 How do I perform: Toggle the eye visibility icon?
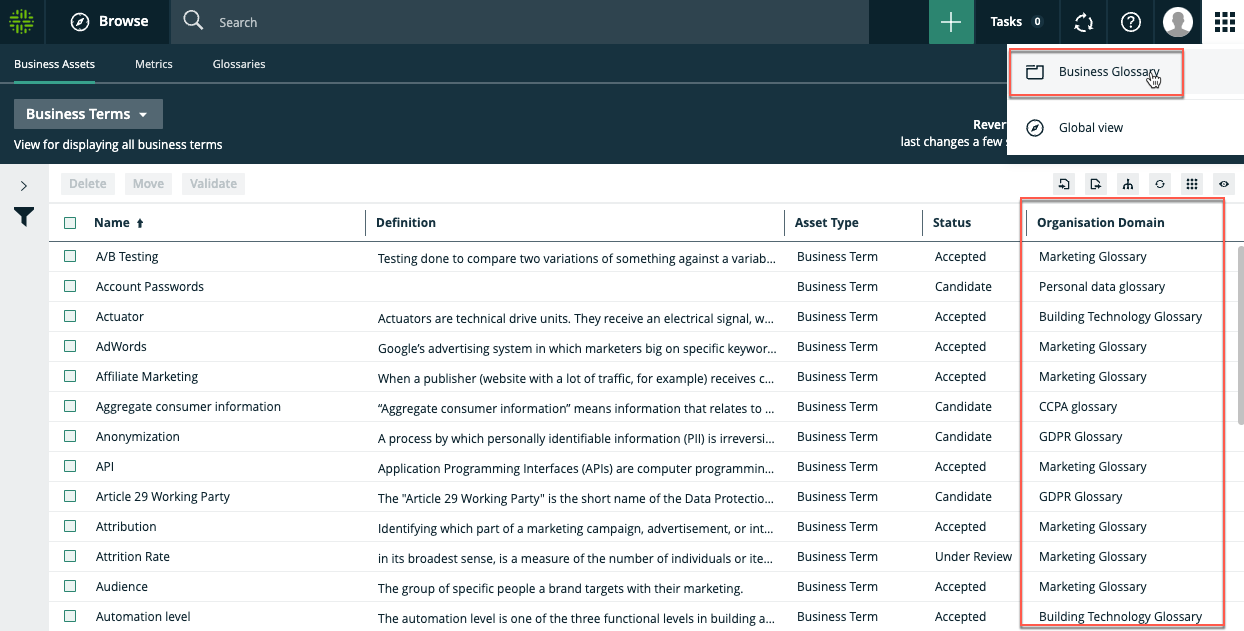1224,184
